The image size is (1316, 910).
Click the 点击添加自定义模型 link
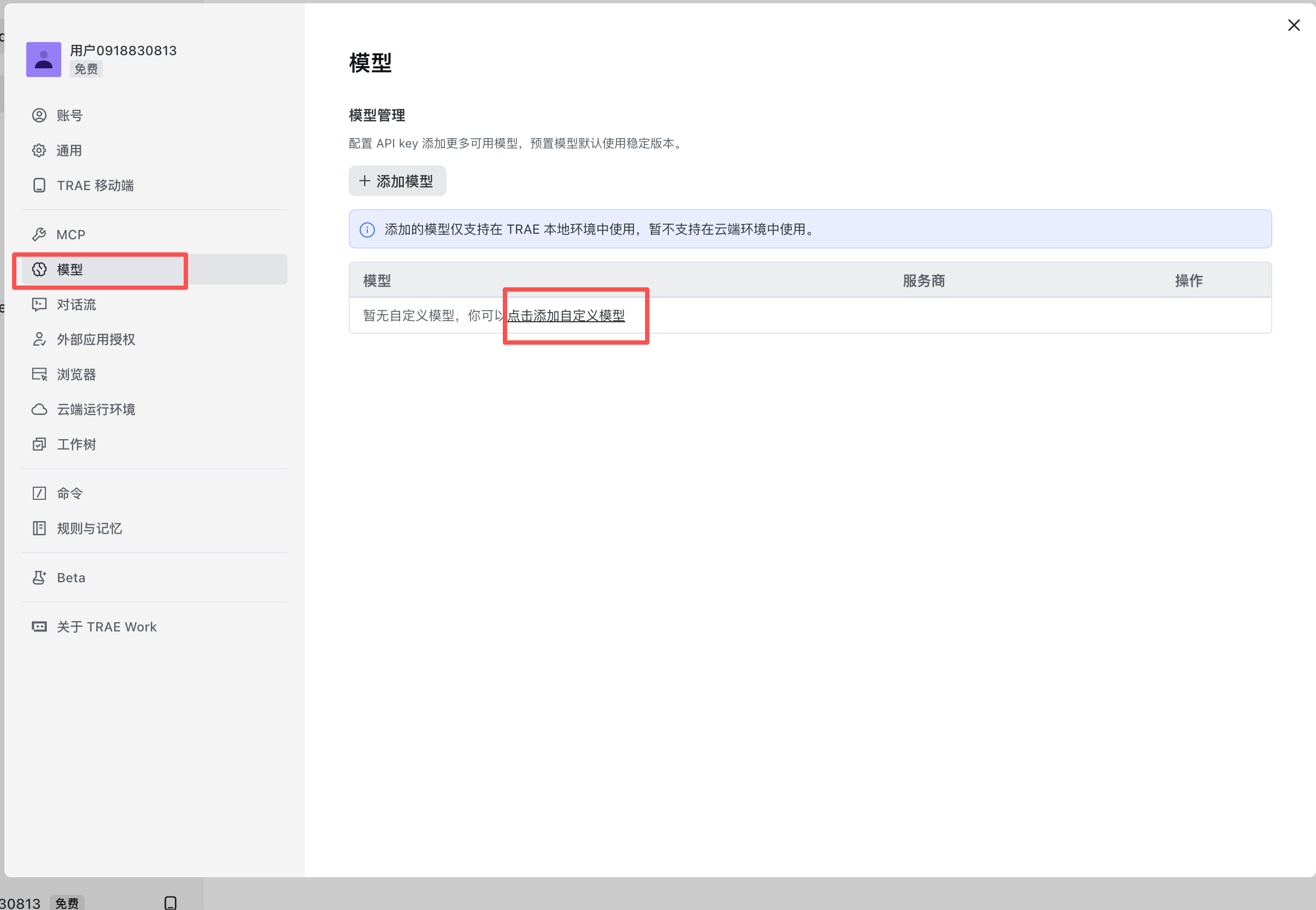[566, 315]
